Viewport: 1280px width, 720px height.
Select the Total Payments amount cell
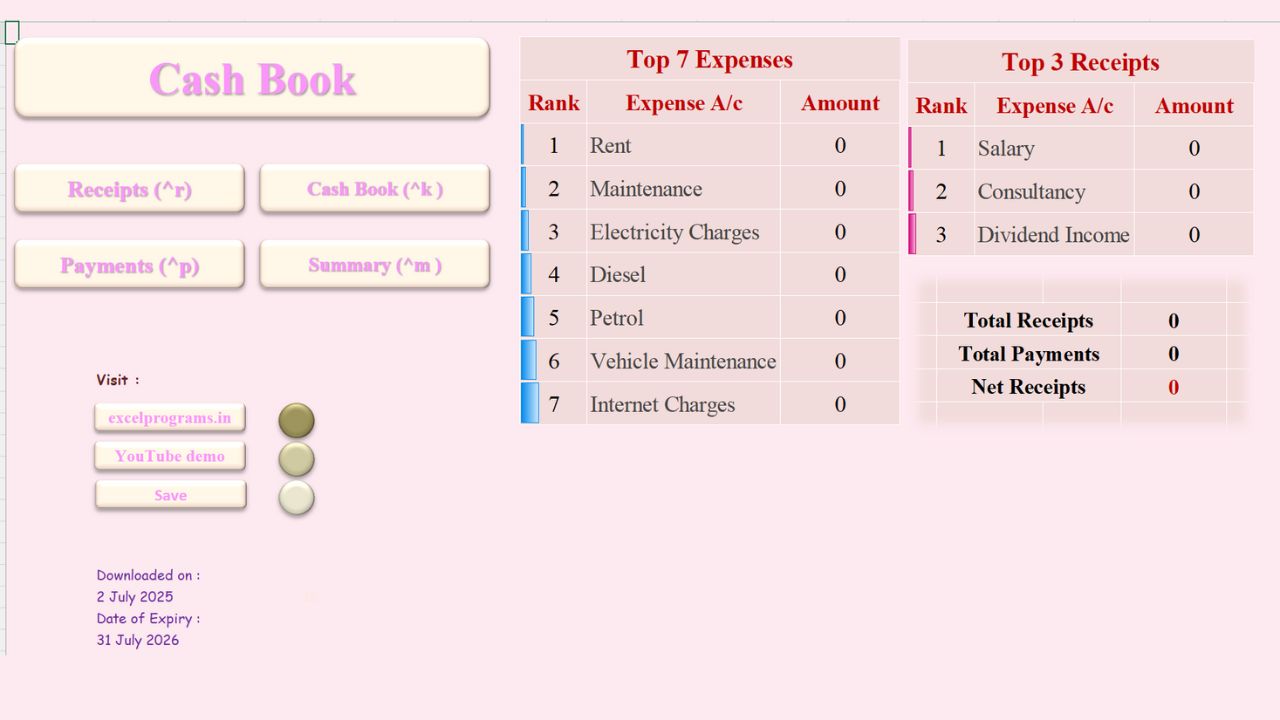tap(1173, 354)
